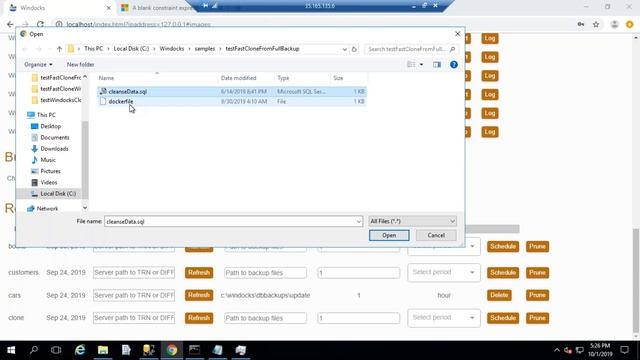640x360 pixels.
Task: Open Desktop in navigation tree
Action: [x=46, y=126]
